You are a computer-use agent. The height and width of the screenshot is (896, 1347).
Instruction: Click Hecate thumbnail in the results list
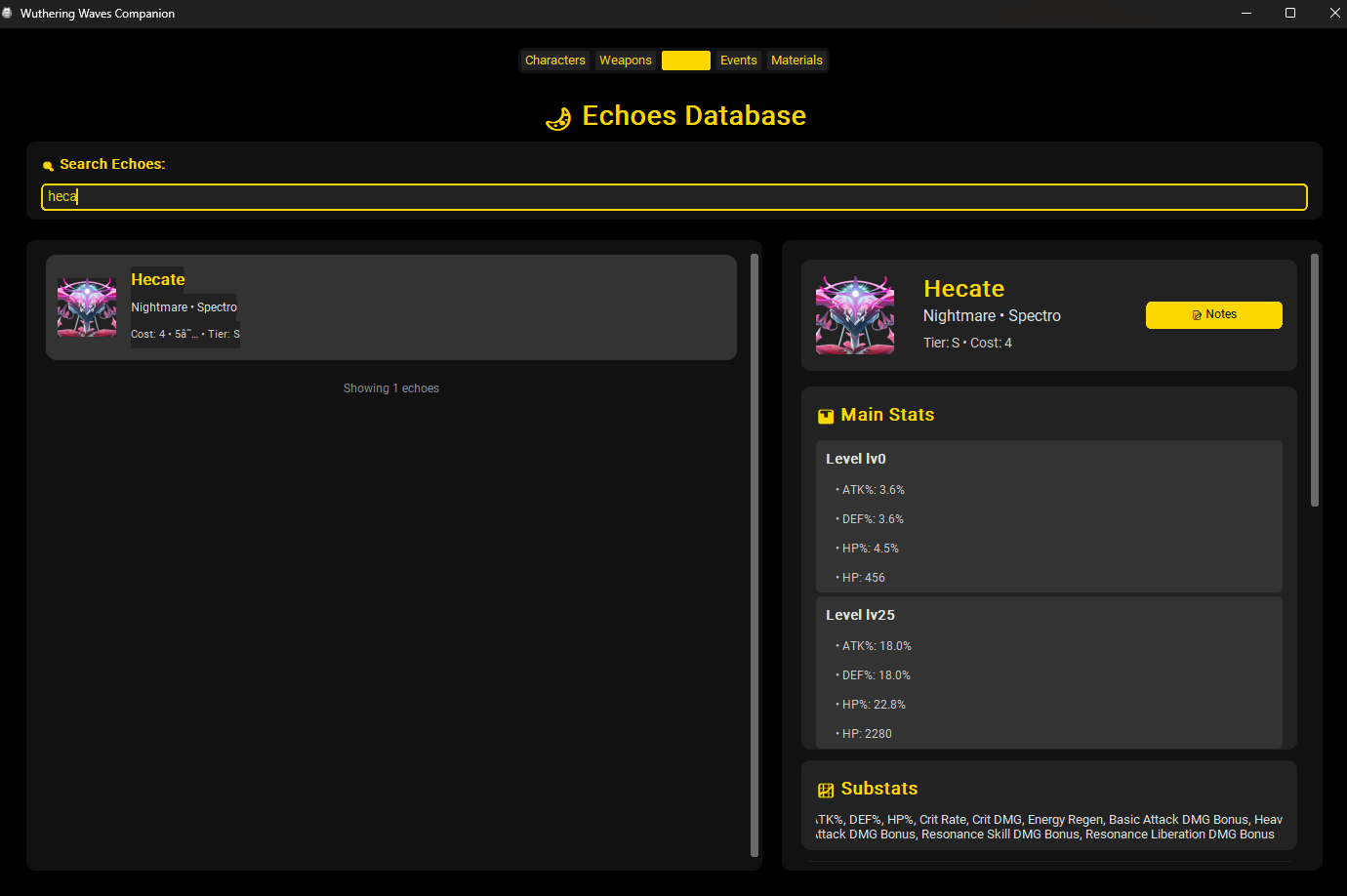(x=87, y=307)
